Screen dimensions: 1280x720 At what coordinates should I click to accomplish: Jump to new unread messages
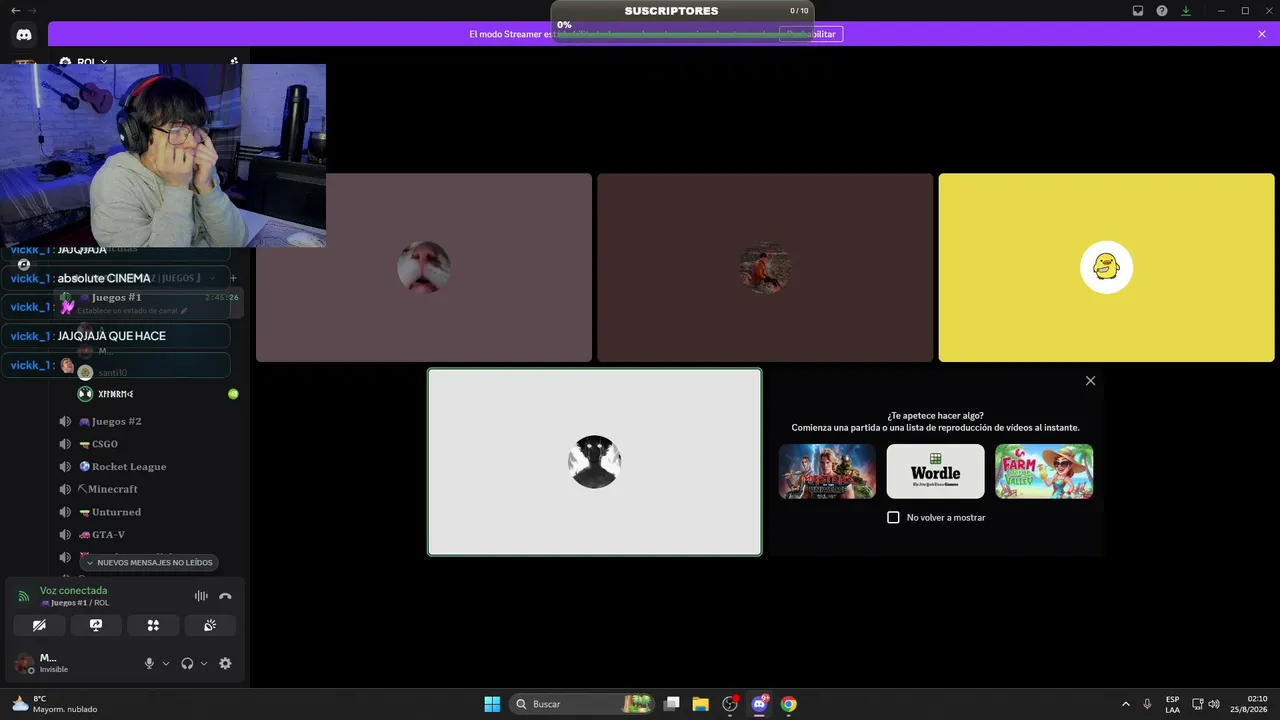pos(148,562)
